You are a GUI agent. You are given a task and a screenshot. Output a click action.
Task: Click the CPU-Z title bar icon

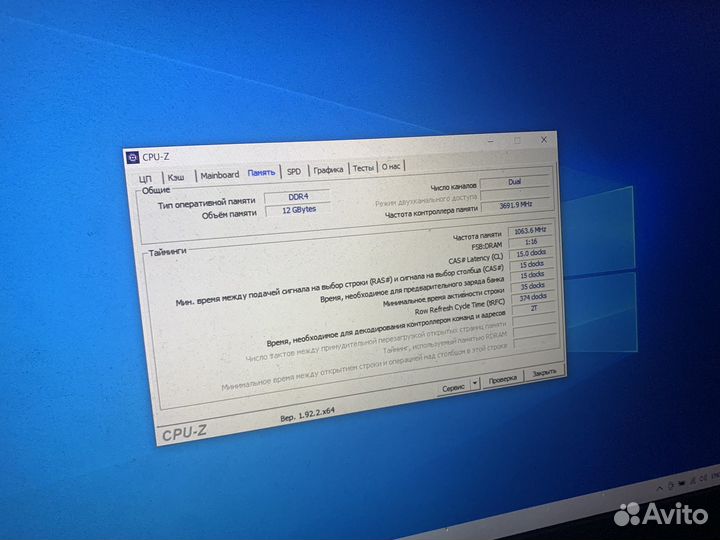pyautogui.click(x=132, y=157)
